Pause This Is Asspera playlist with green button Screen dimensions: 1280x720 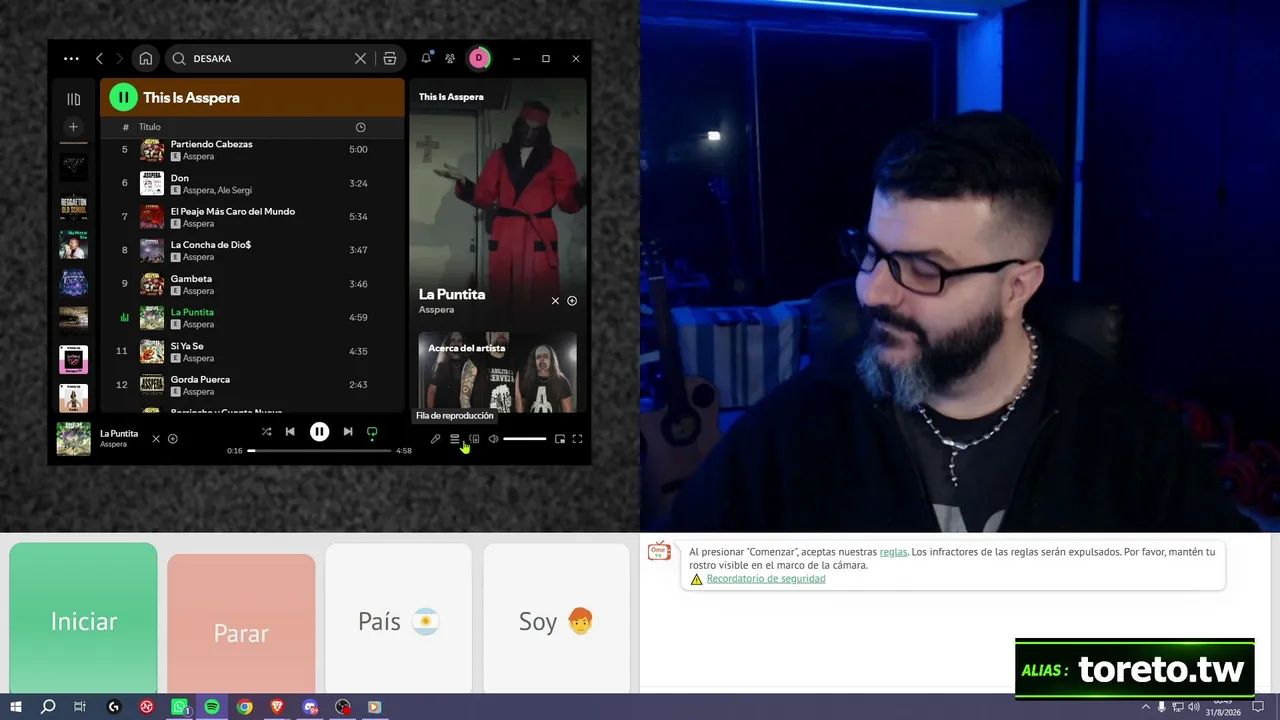123,97
